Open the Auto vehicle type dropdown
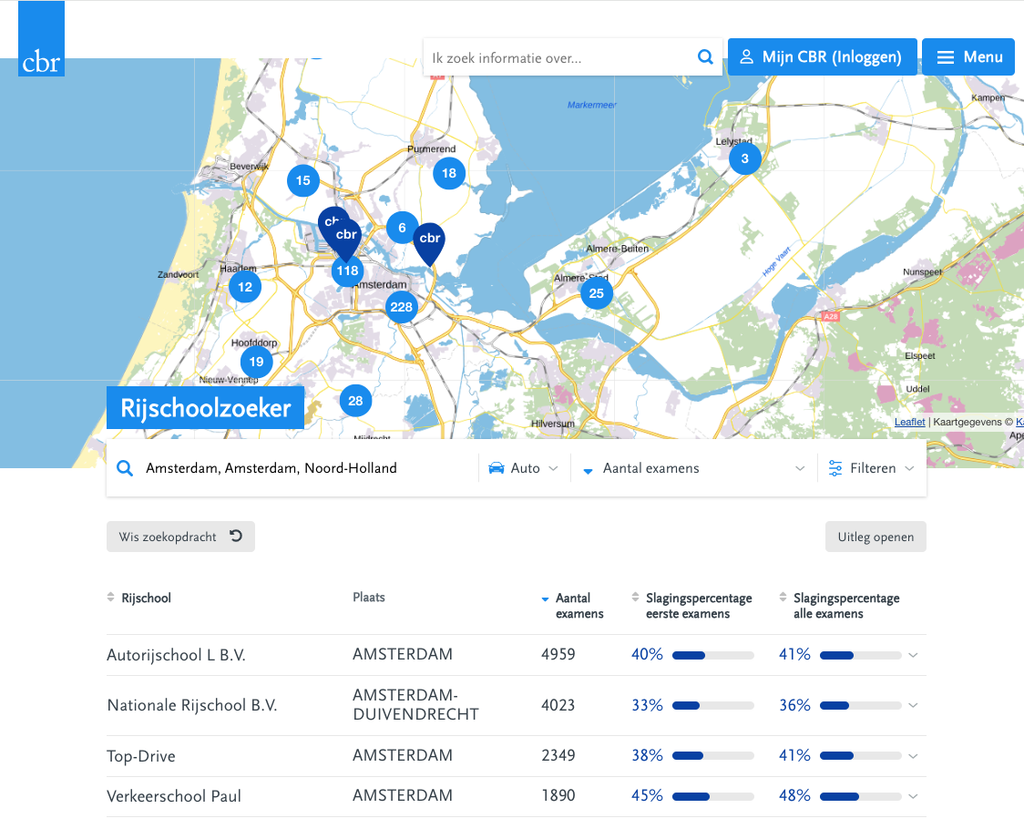Image resolution: width=1024 pixels, height=818 pixels. [524, 468]
